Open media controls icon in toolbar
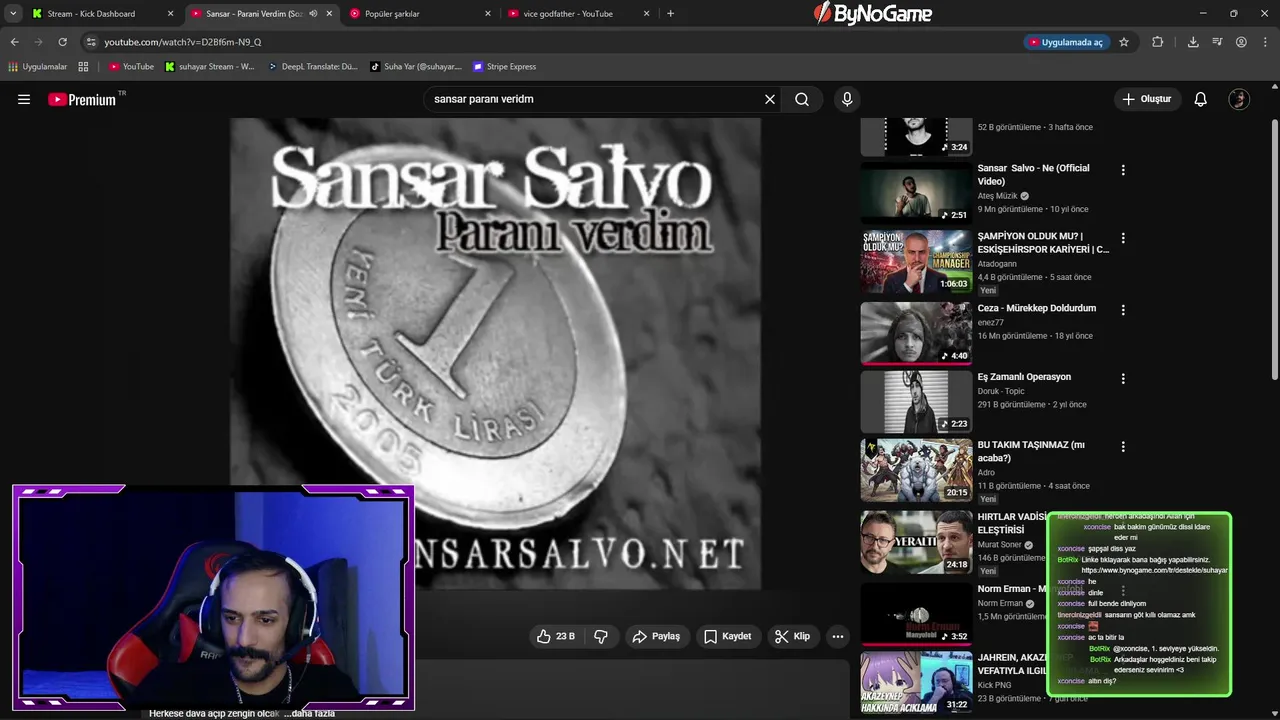The image size is (1280, 720). tap(1217, 42)
